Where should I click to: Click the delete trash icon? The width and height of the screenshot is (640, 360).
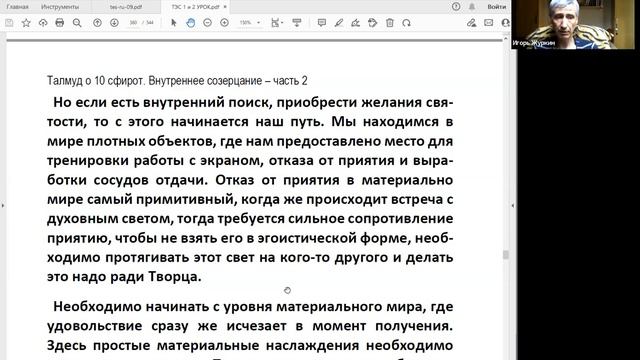pyautogui.click(x=390, y=23)
